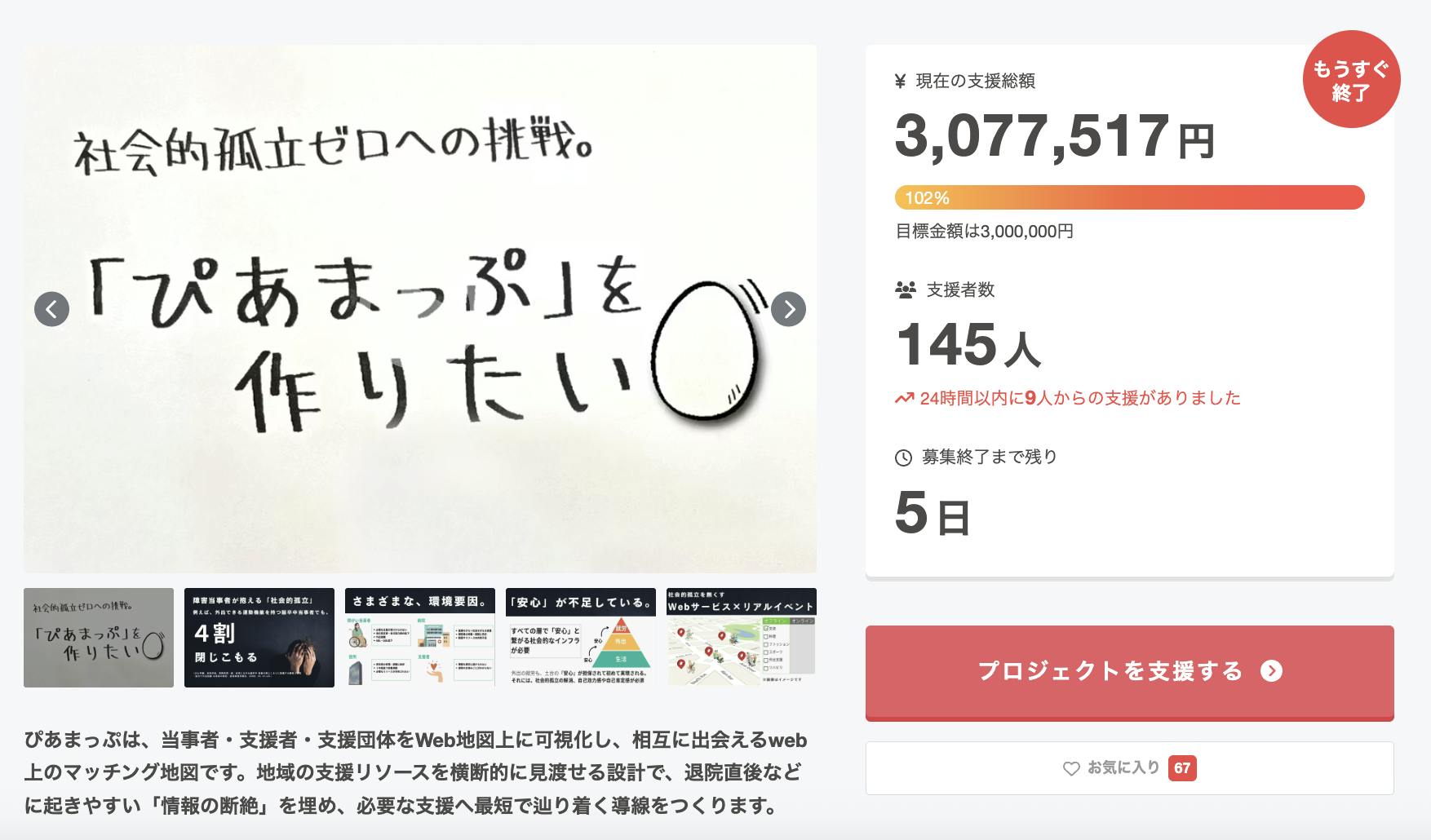Advance to the next carousel slide
The image size is (1431, 840).
click(788, 309)
